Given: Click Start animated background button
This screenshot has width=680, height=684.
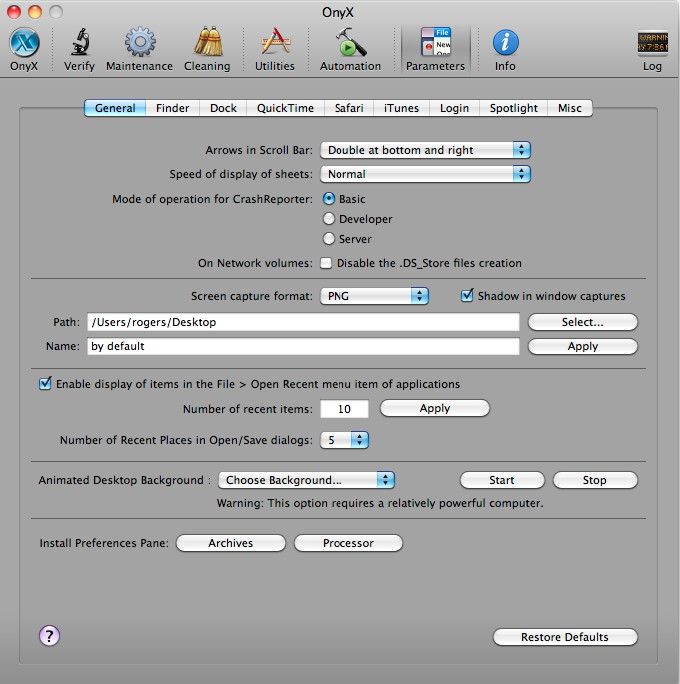Looking at the screenshot, I should click(502, 480).
